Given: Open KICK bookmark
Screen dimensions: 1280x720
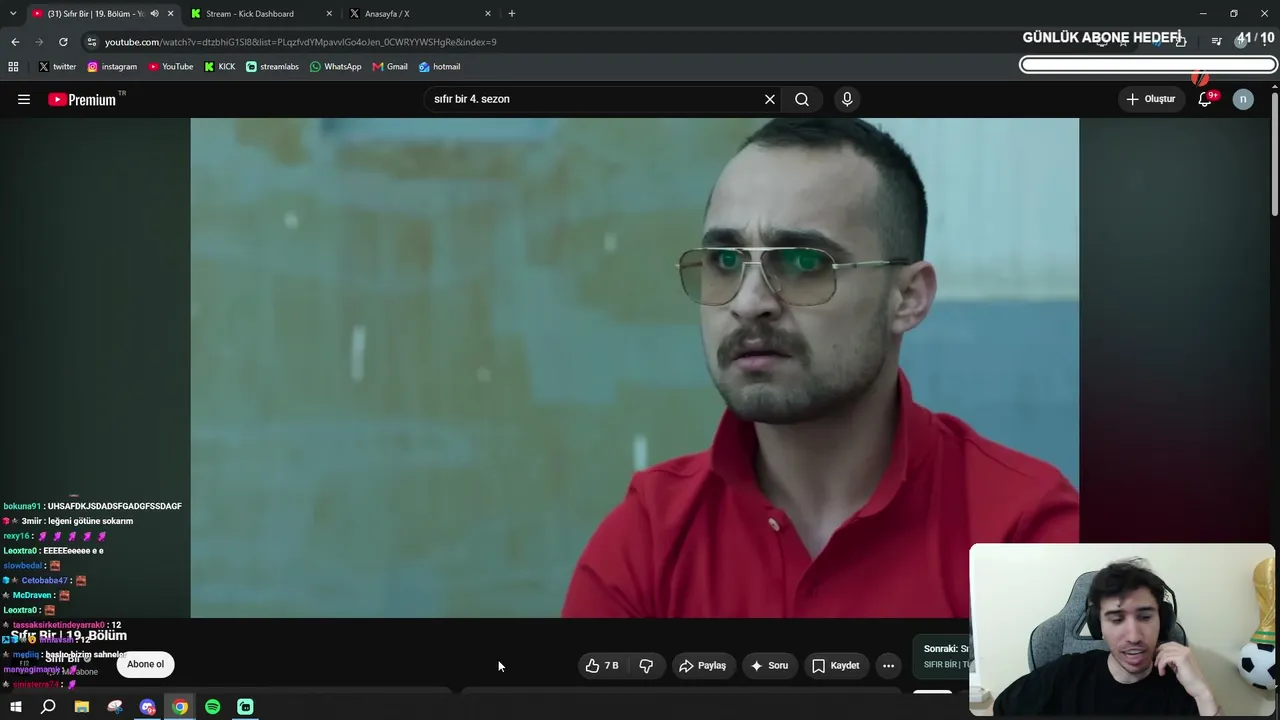Looking at the screenshot, I should click(x=220, y=67).
